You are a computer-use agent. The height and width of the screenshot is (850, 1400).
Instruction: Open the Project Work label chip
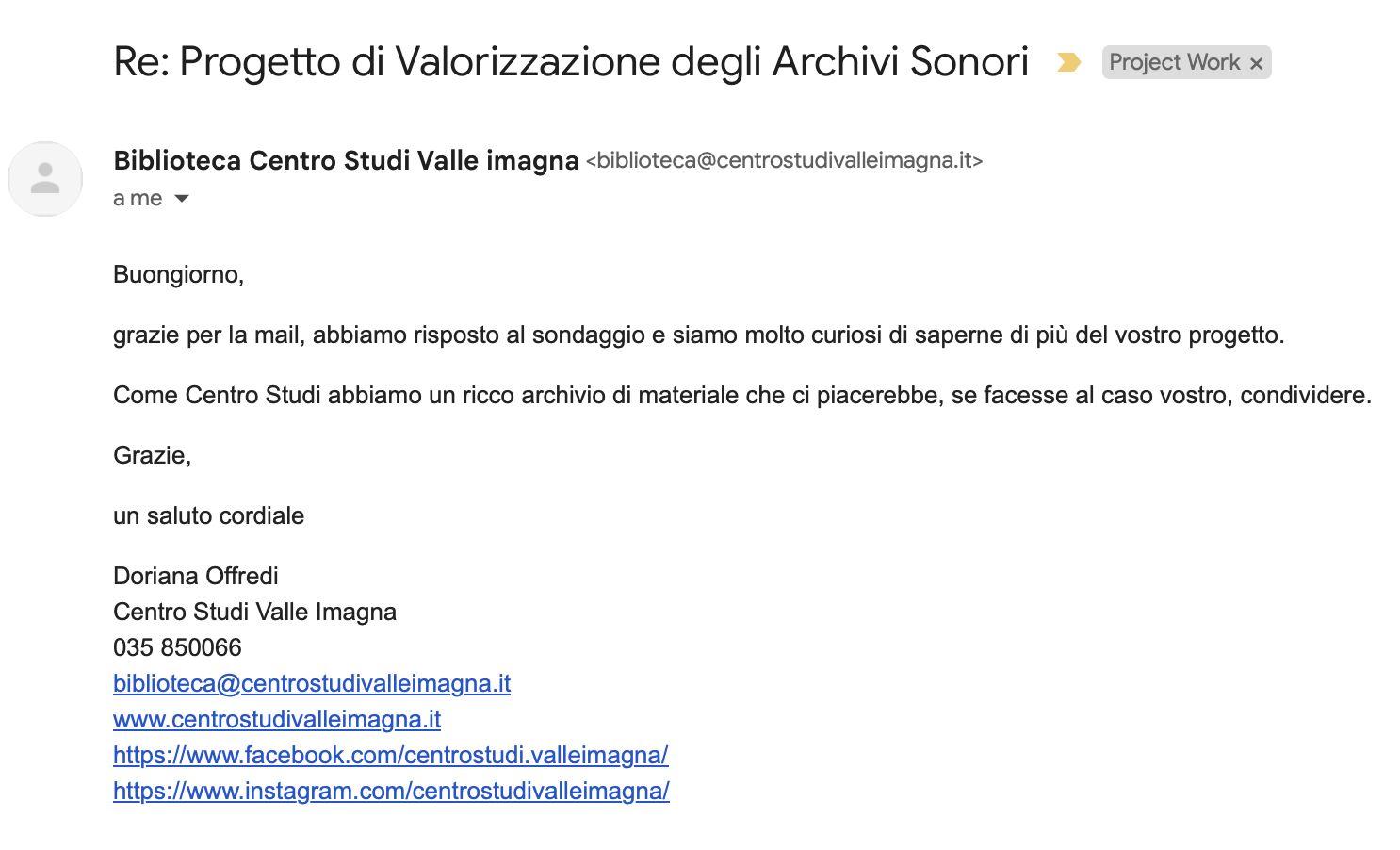click(1174, 62)
